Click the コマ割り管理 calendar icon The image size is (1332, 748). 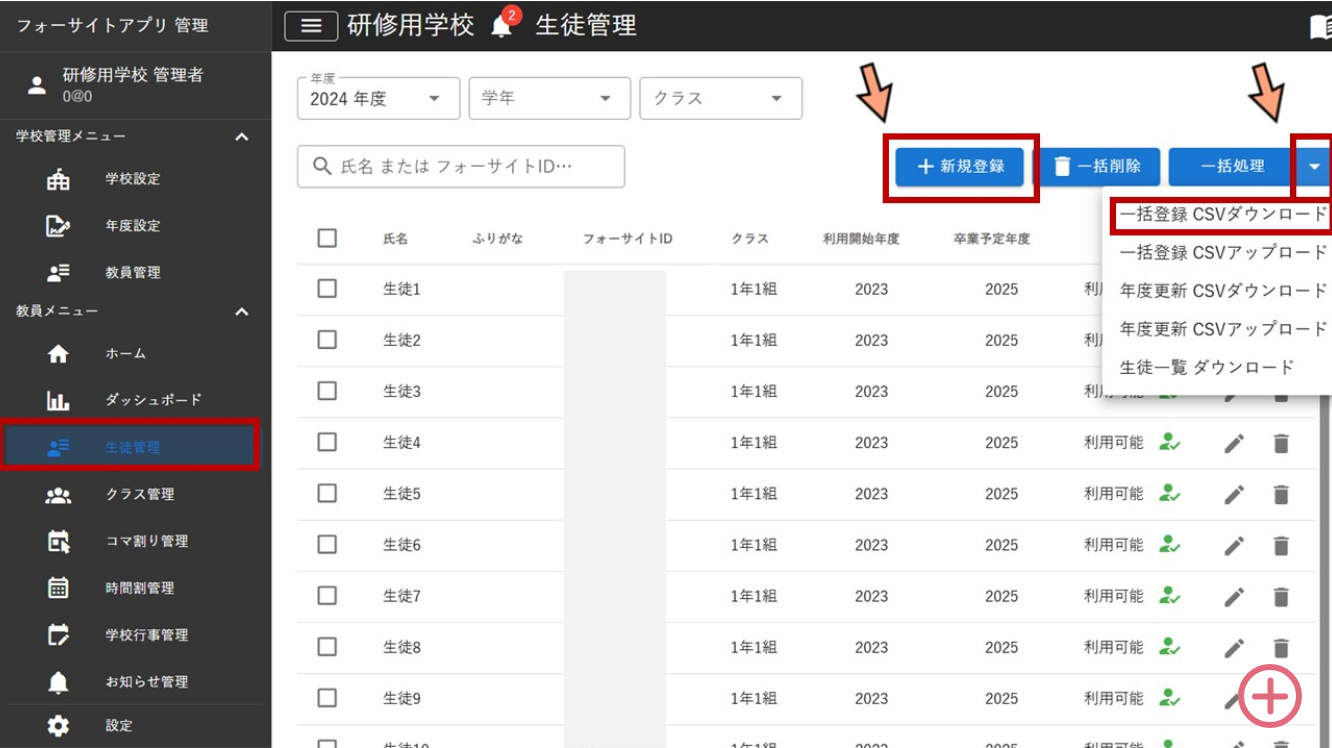coord(58,541)
